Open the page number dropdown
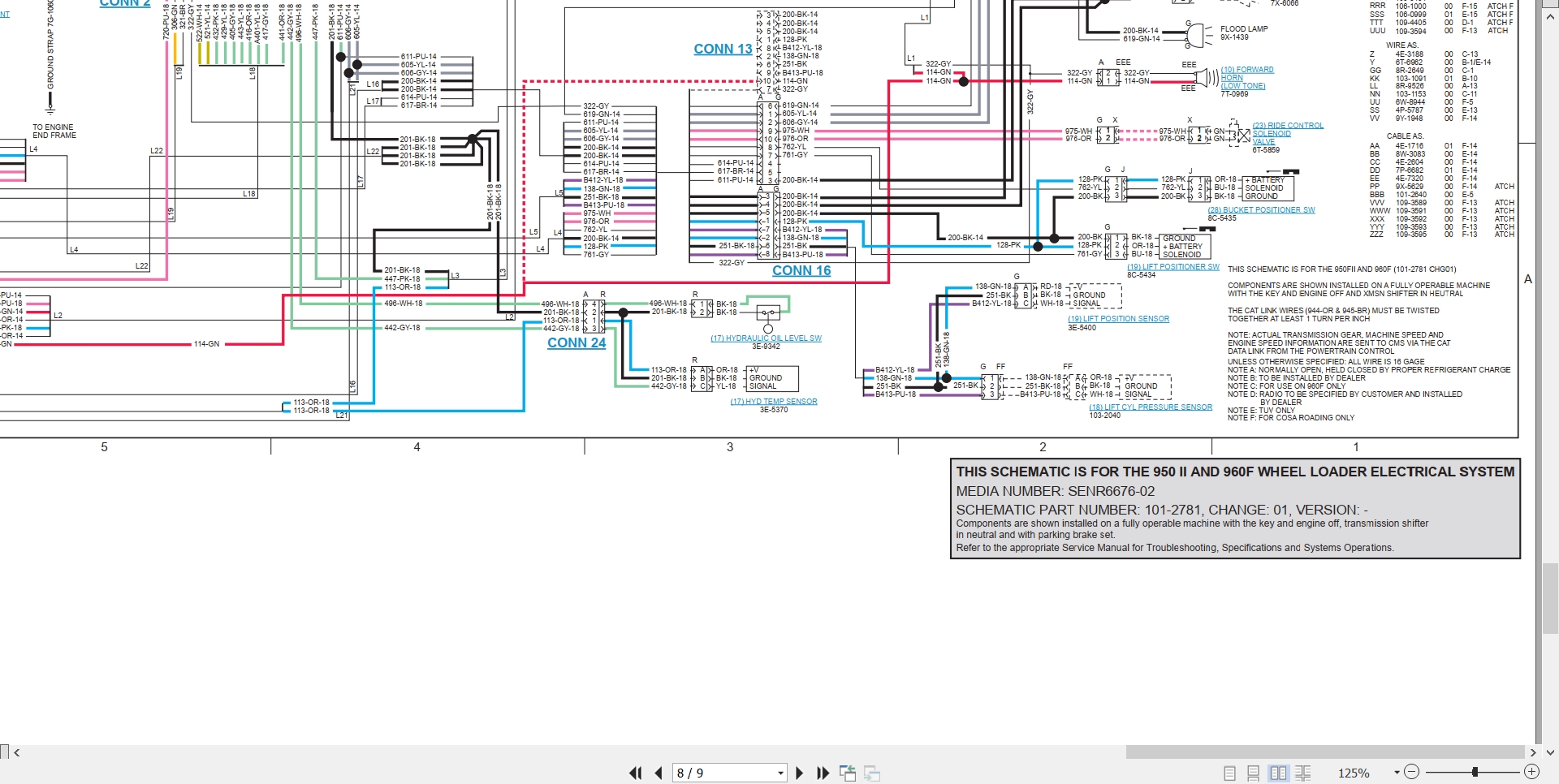This screenshot has height=784, width=1559. click(x=780, y=773)
